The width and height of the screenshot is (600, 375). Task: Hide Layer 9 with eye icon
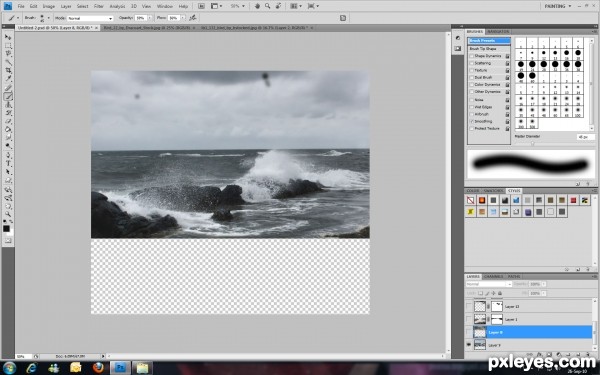point(469,345)
